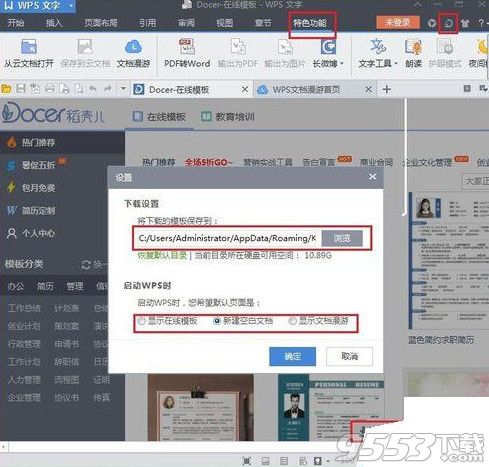Click the lightbulb eye-care icon in status bar

point(318,461)
